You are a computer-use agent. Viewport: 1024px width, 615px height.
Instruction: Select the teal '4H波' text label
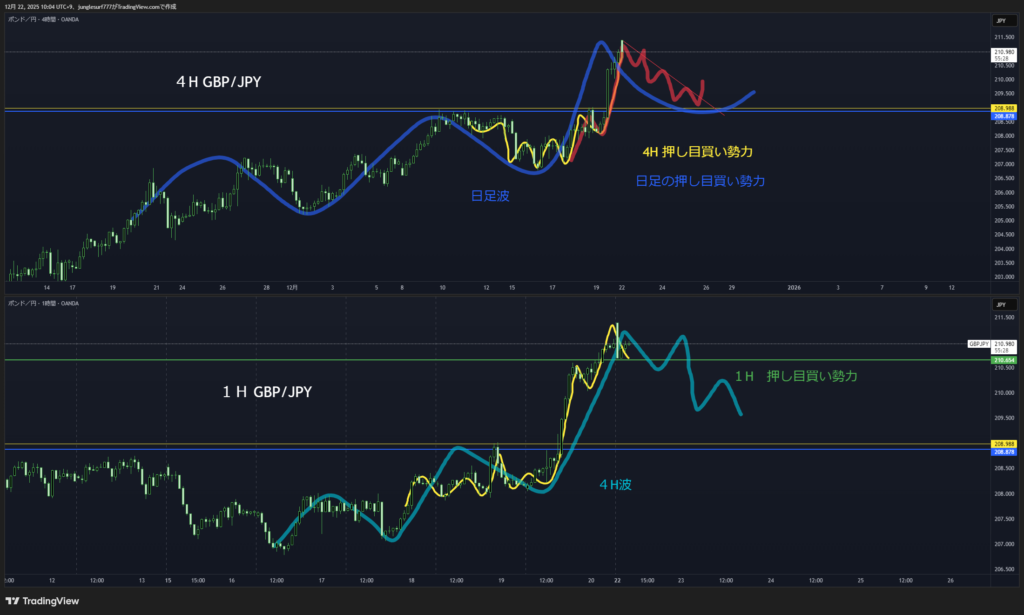615,484
